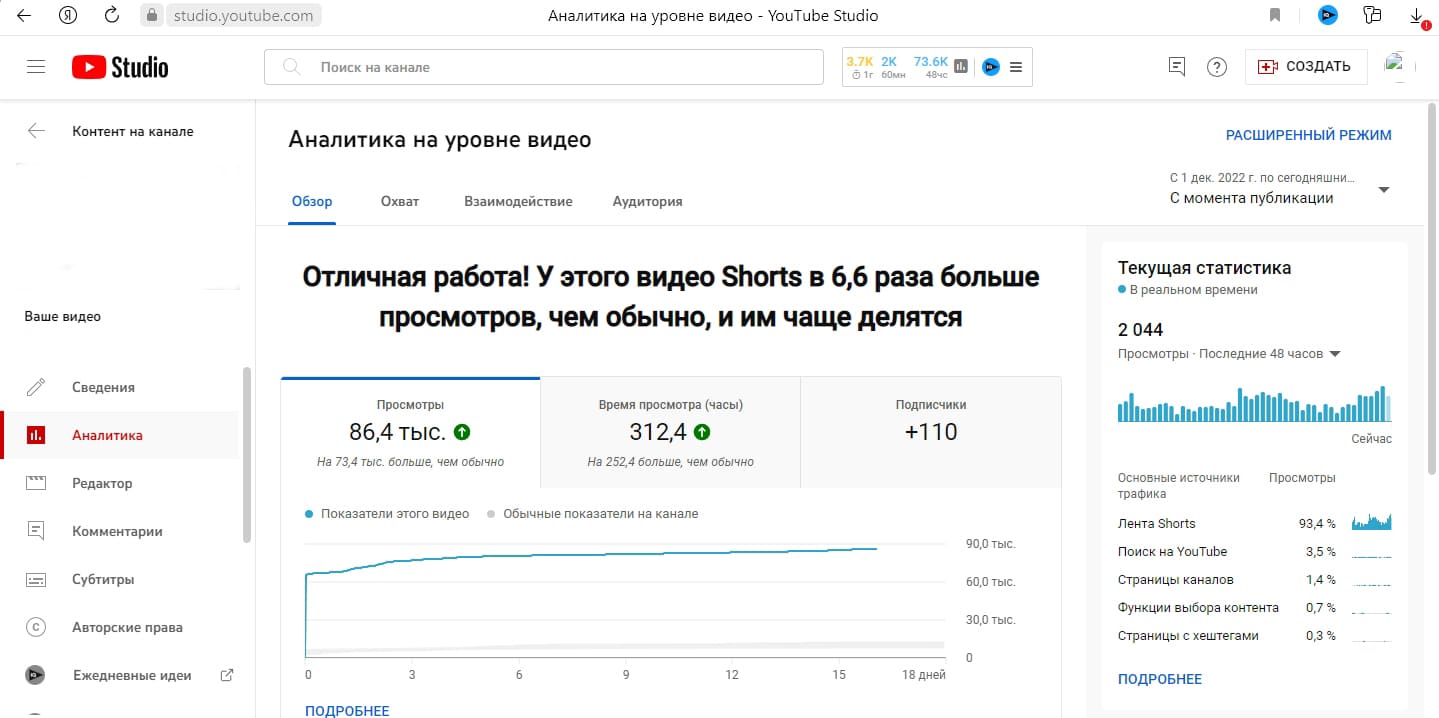The height and width of the screenshot is (718, 1439).
Task: Click the СОЗДАТЬ button
Action: [1306, 67]
